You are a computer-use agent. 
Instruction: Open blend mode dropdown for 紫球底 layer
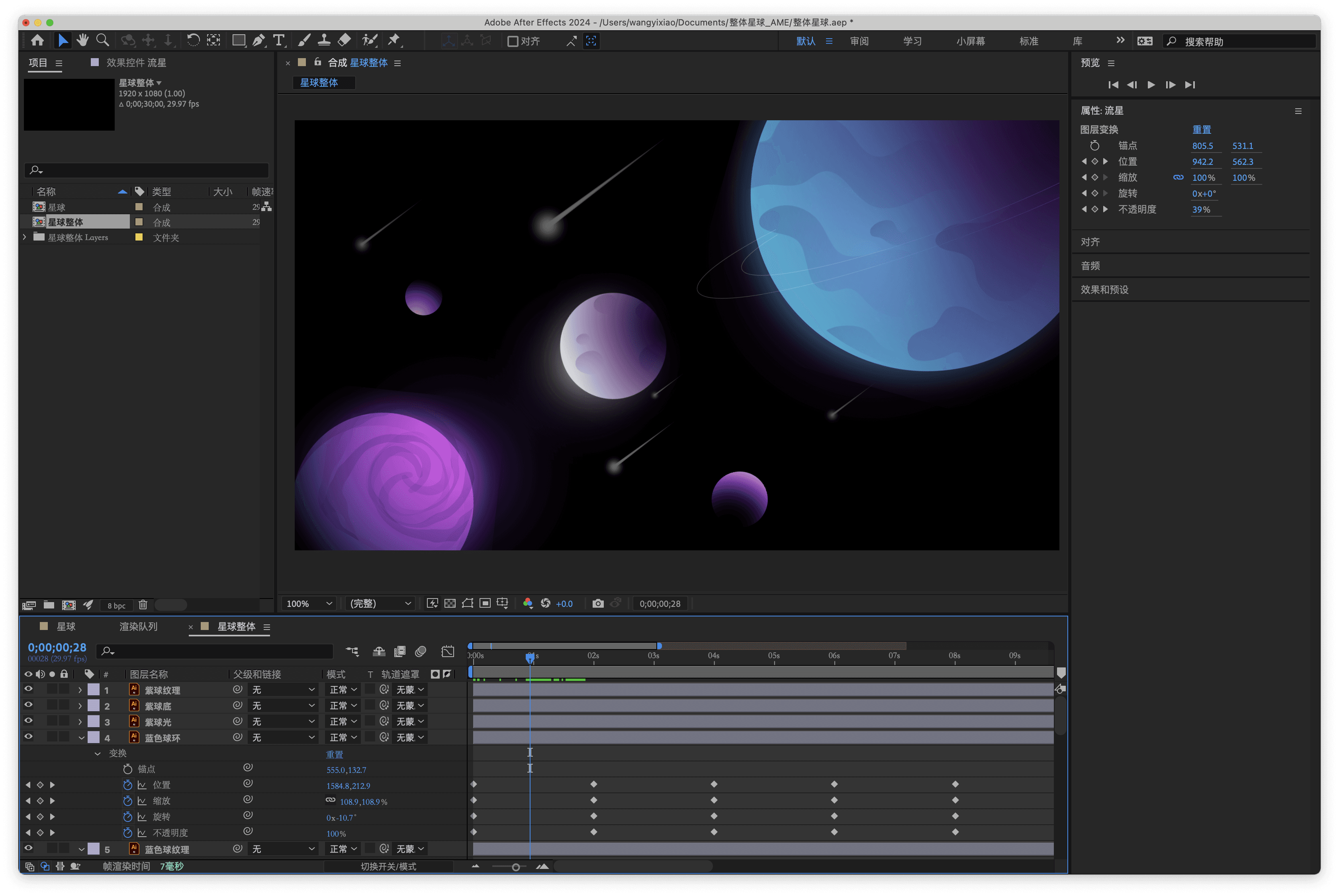343,706
